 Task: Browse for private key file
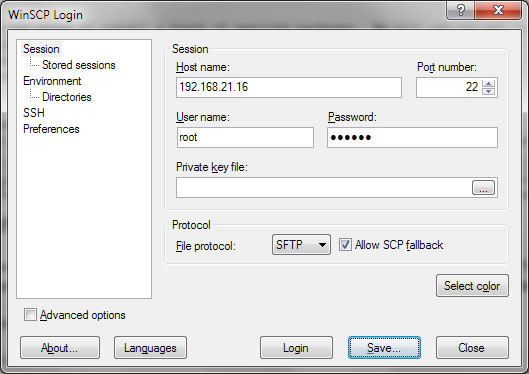pyautogui.click(x=483, y=188)
